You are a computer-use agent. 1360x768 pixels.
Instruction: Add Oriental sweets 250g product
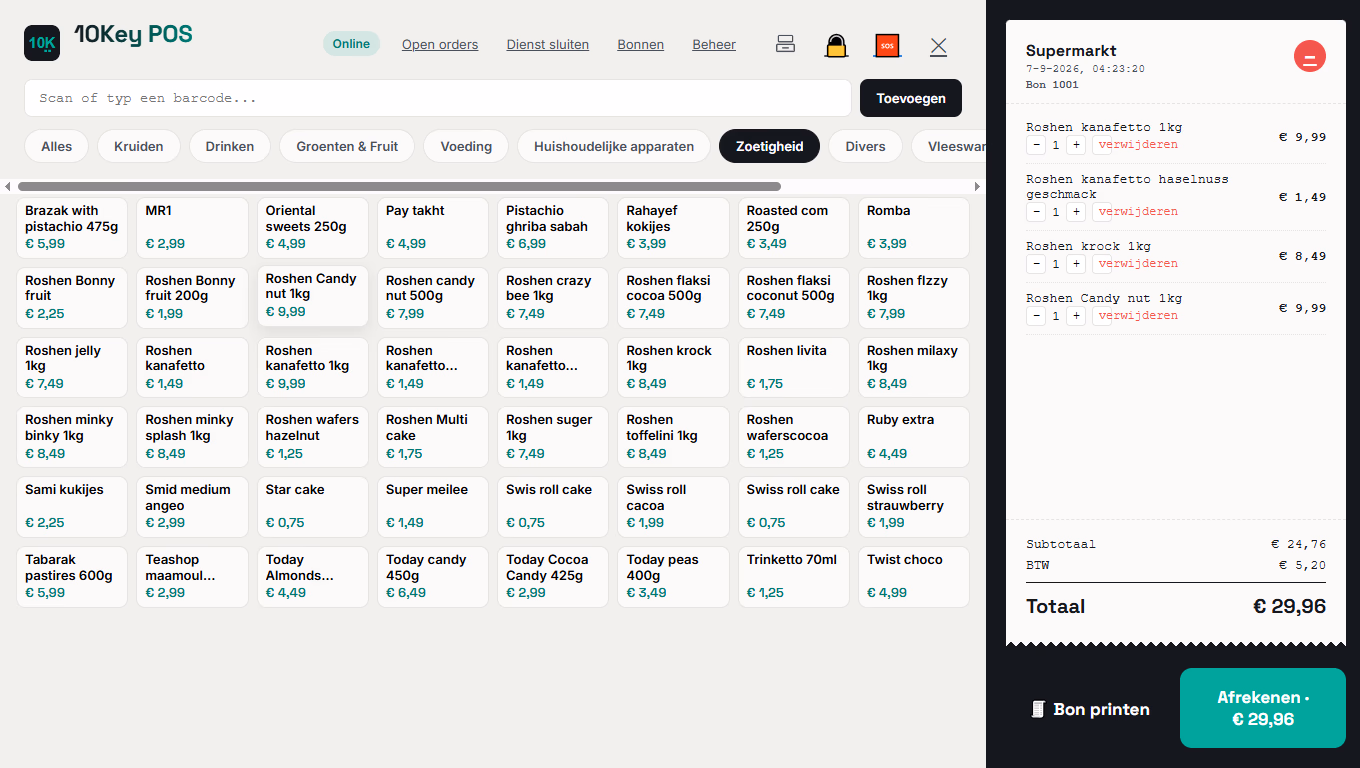[x=312, y=228]
